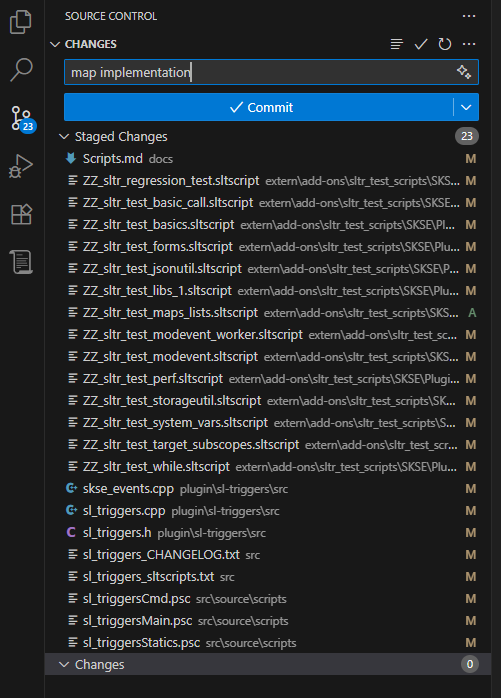Image resolution: width=501 pixels, height=698 pixels.
Task: Open ZZ_sltr_test_basic_call.sltscript
Action: click(x=168, y=203)
